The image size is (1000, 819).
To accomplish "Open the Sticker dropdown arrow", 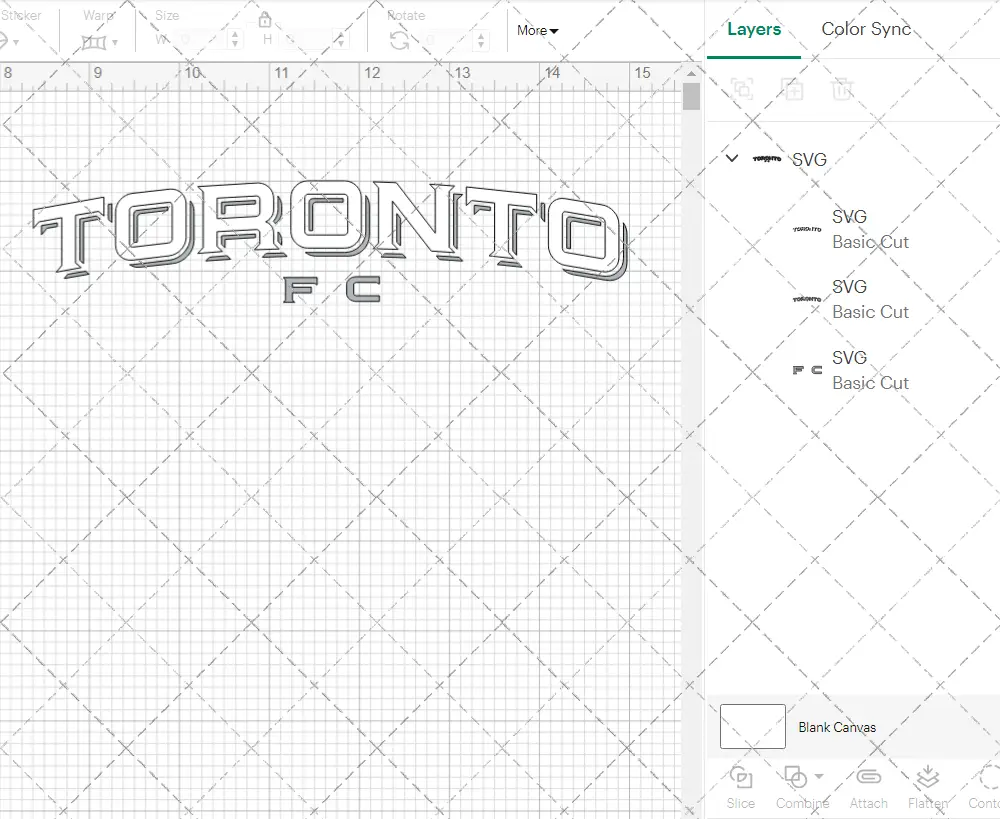I will 17,43.
